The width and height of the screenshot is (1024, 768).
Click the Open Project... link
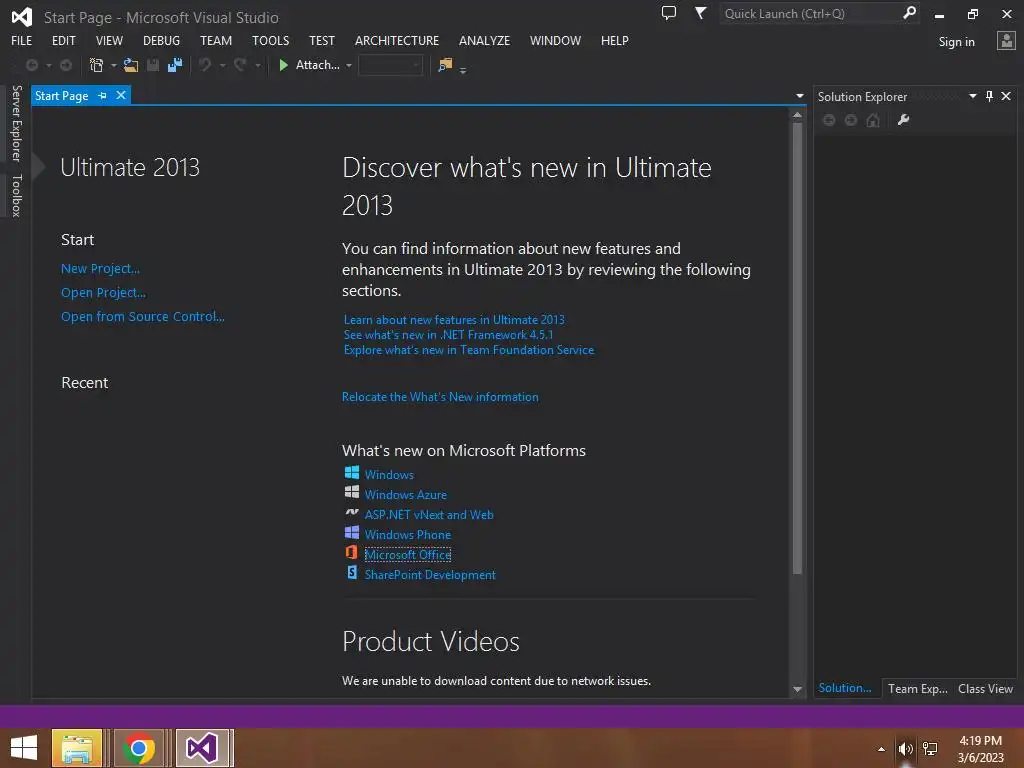103,293
